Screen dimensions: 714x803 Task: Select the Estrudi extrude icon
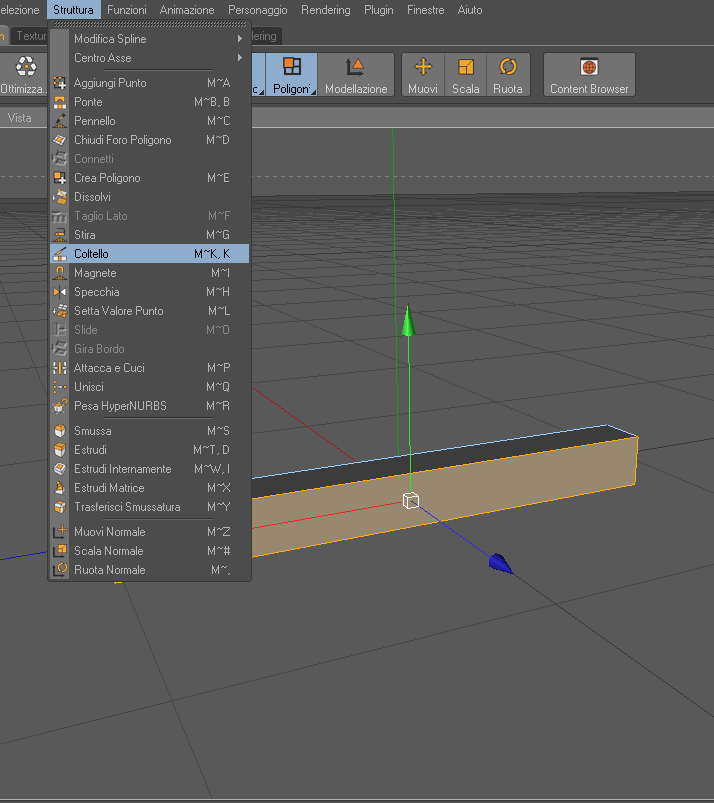pos(60,450)
